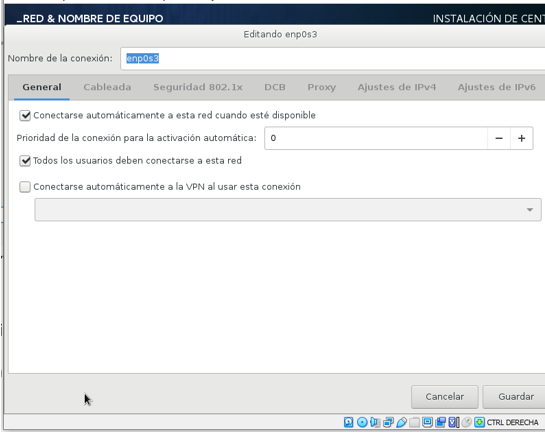Click the VirtualBox display settings icon
545x438 pixels.
click(x=428, y=422)
